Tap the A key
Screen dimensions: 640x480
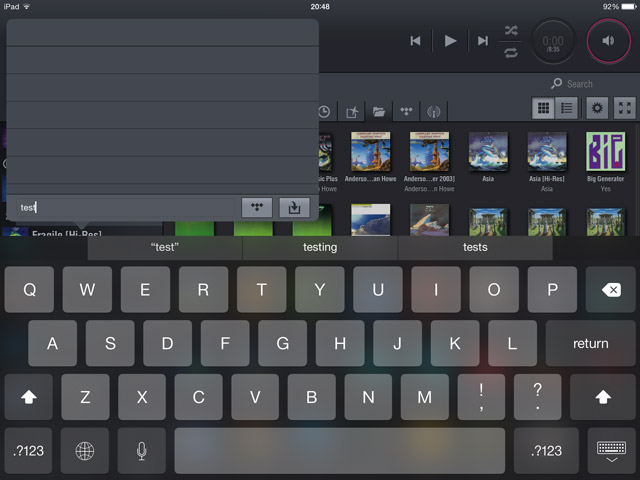click(52, 343)
